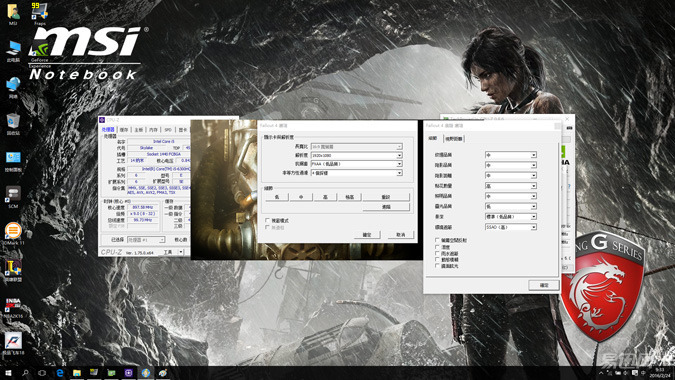Click the wide button right of Ultra preset
Viewport: 675px width, 380px height.
point(386,197)
